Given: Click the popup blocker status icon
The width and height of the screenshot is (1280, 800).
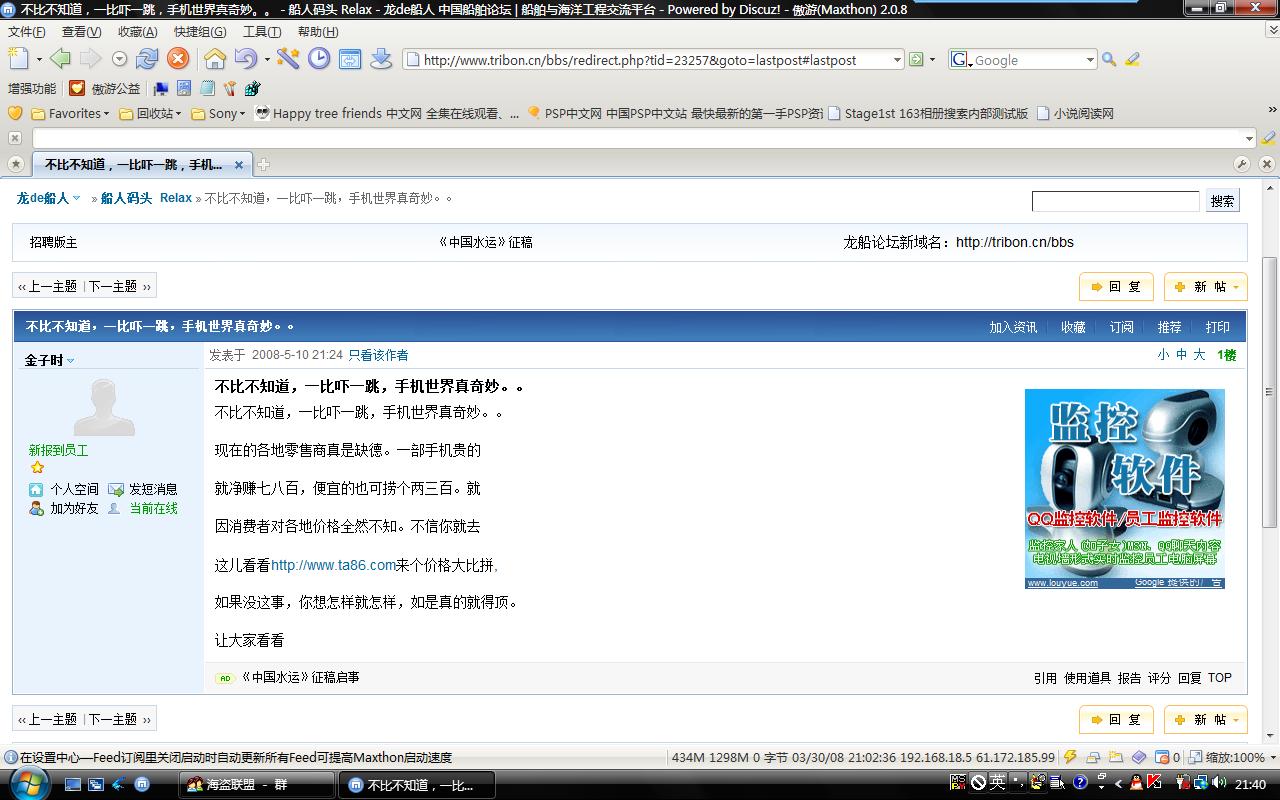Looking at the screenshot, I should (1163, 757).
